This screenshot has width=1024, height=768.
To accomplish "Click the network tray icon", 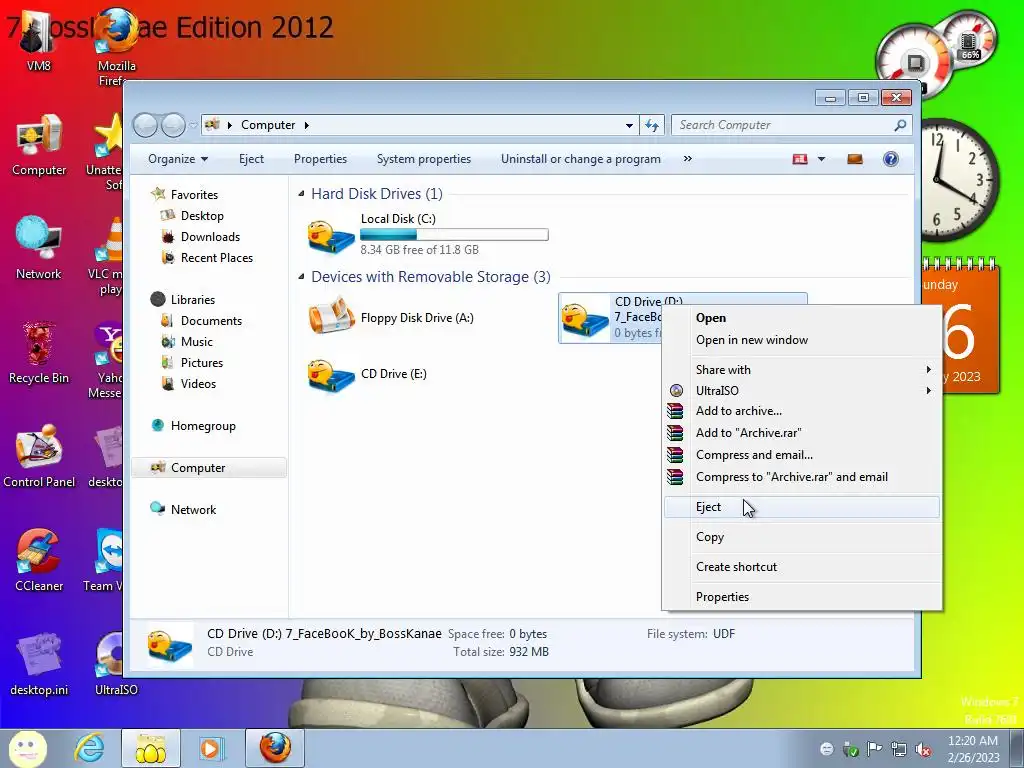I will coord(899,749).
